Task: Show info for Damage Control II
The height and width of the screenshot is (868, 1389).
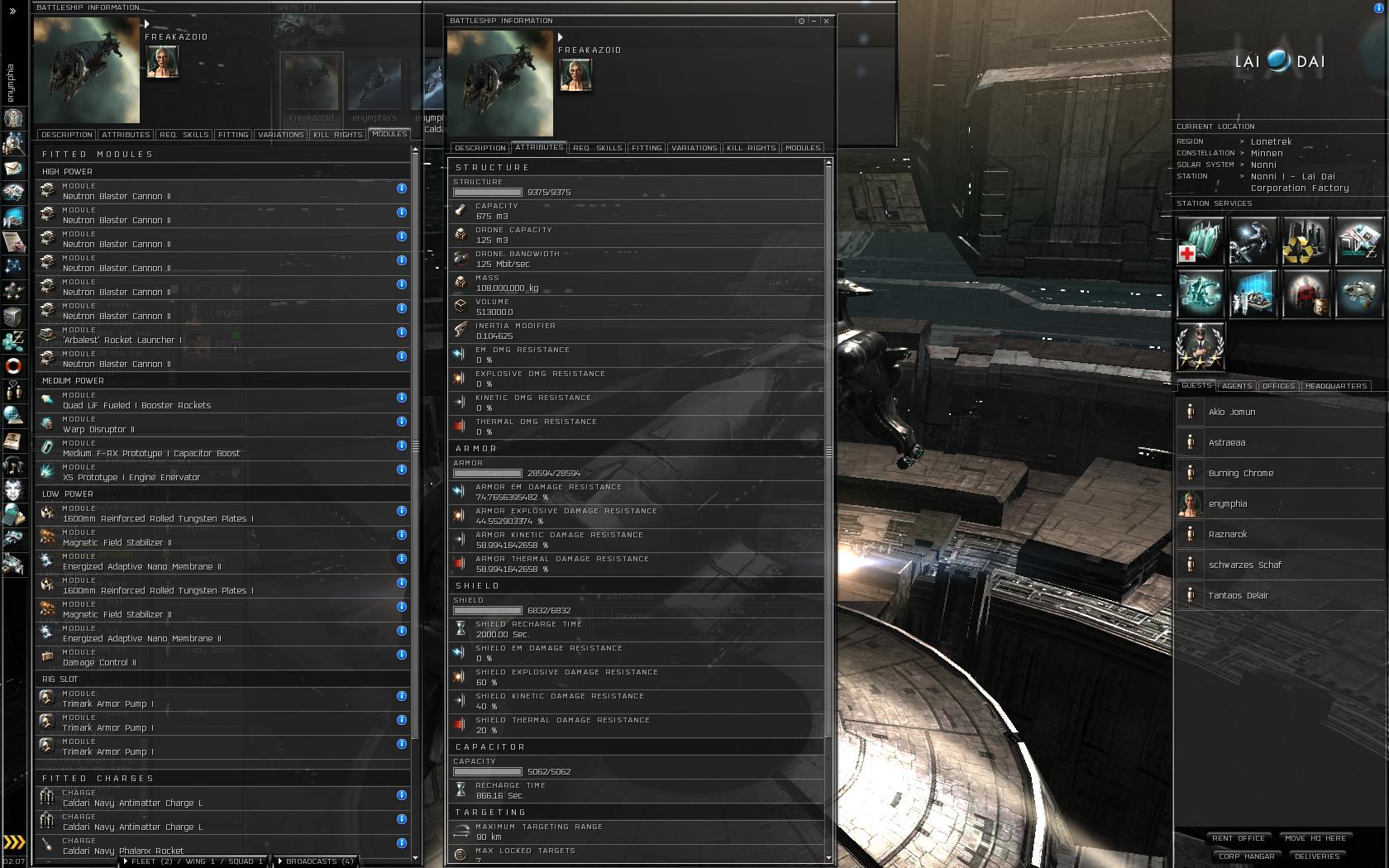Action: [x=402, y=655]
